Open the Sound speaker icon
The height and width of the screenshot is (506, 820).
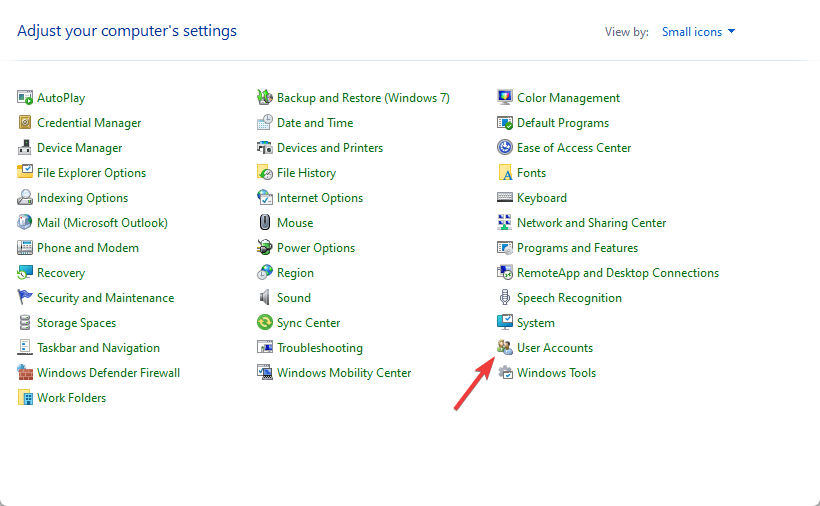coord(265,298)
